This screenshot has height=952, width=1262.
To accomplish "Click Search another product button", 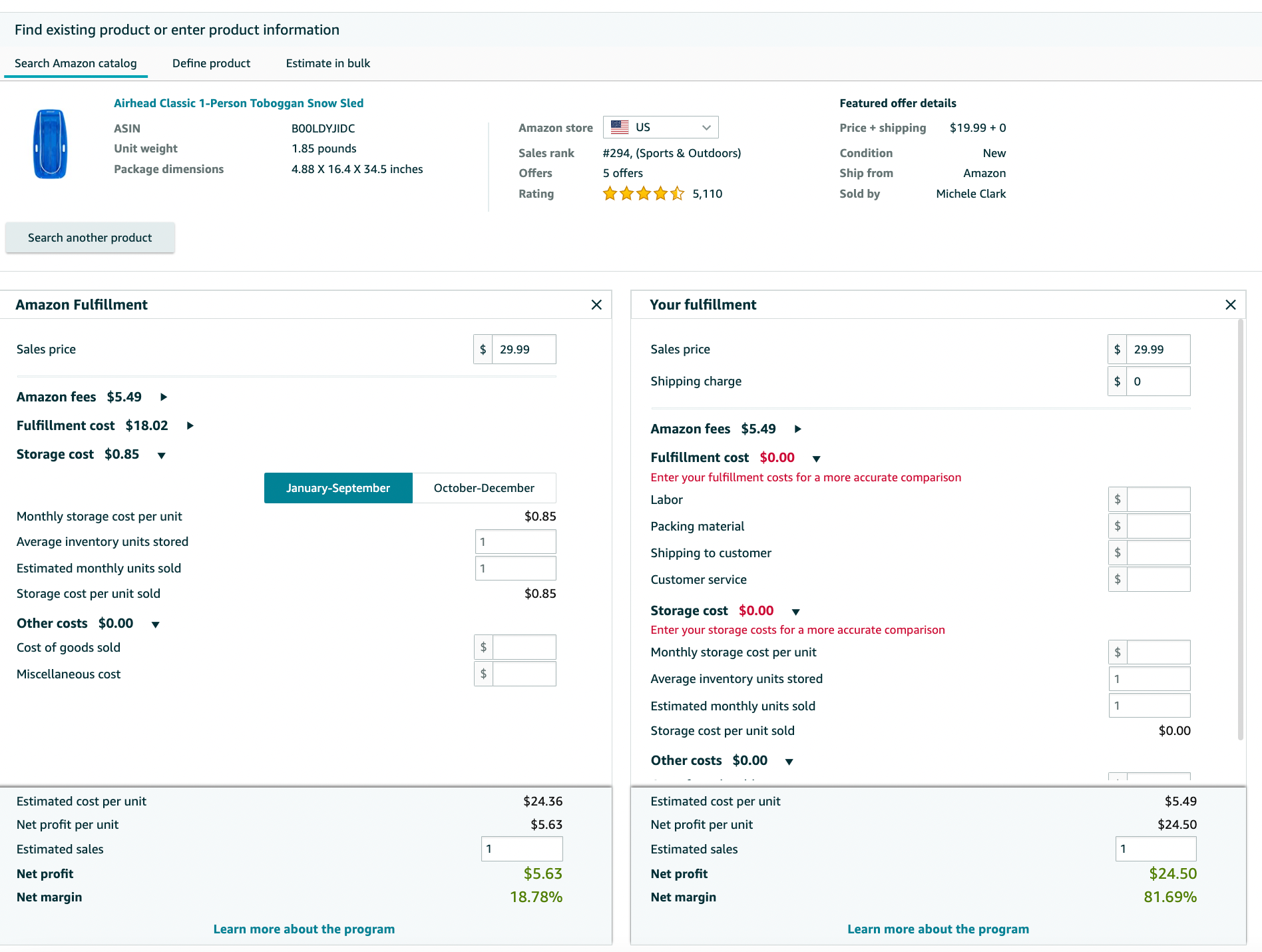I will coord(90,238).
